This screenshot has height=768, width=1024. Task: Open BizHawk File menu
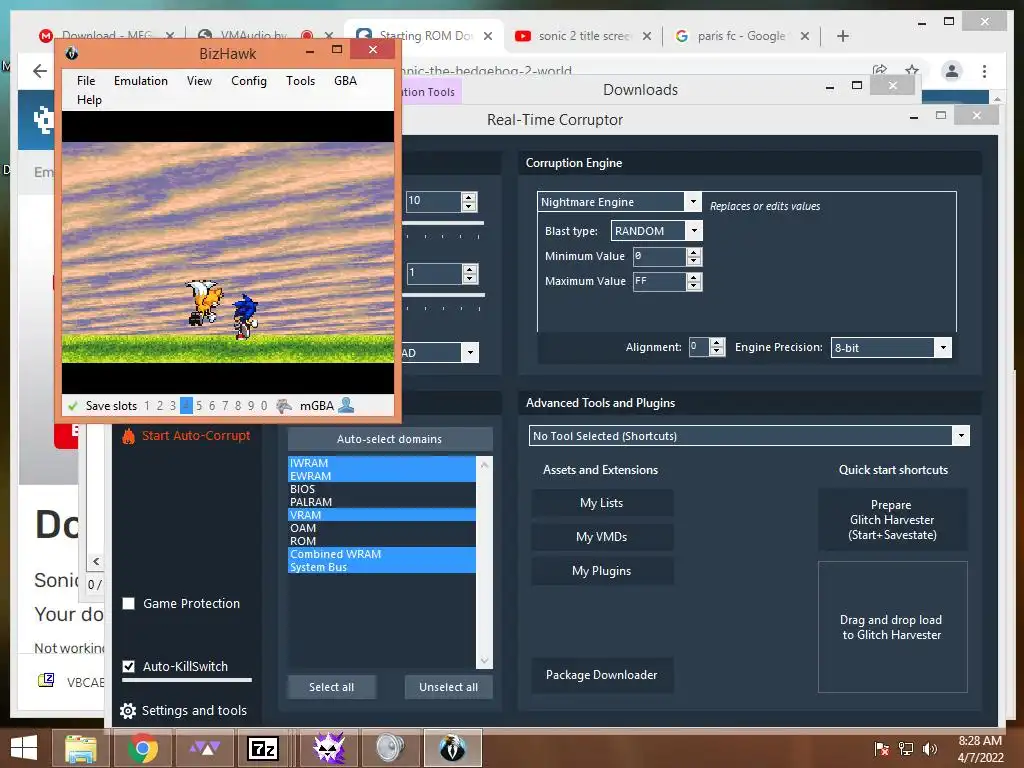pos(86,80)
